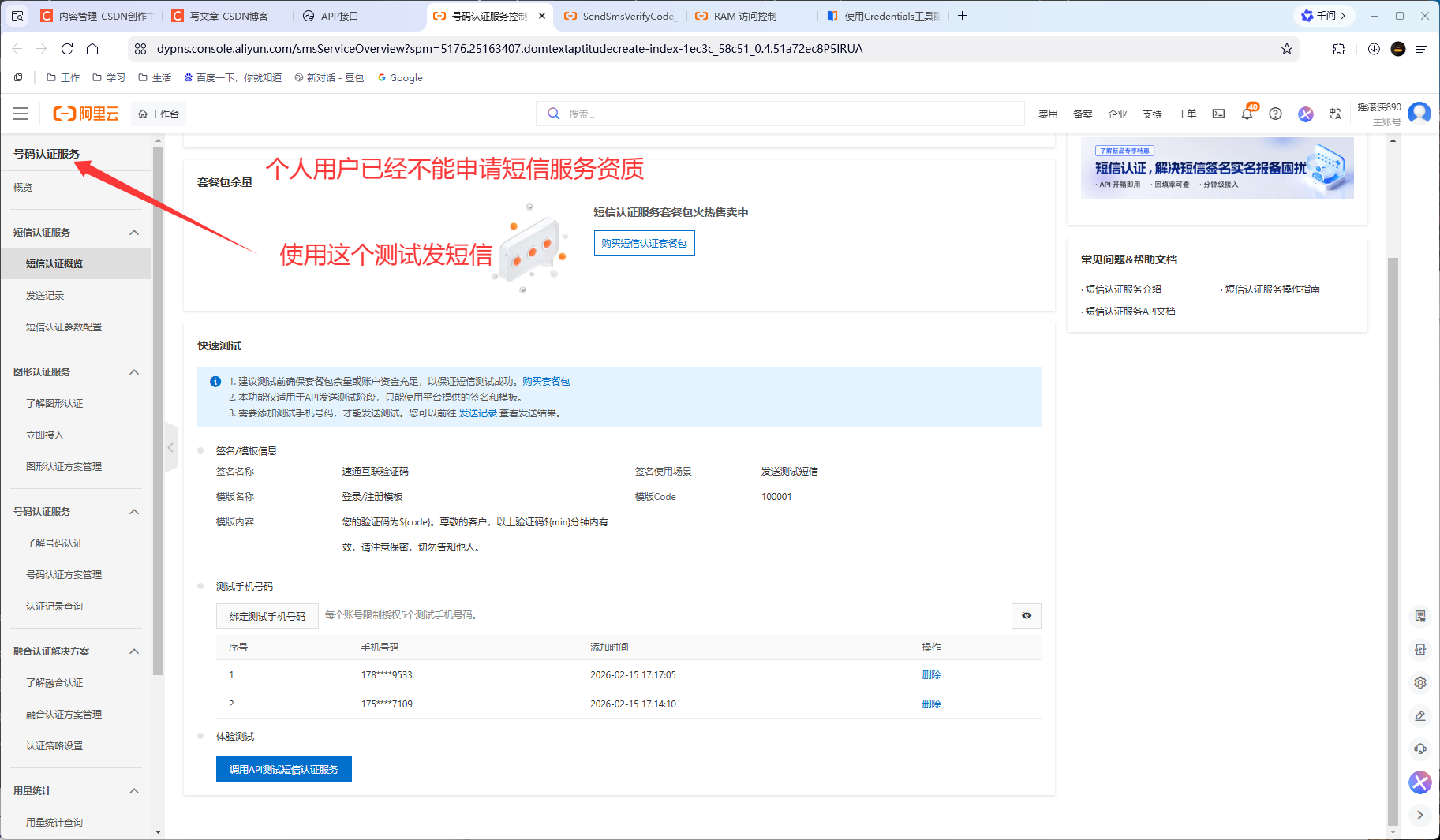
Task: Delete phone number 178****9533
Action: (x=931, y=675)
